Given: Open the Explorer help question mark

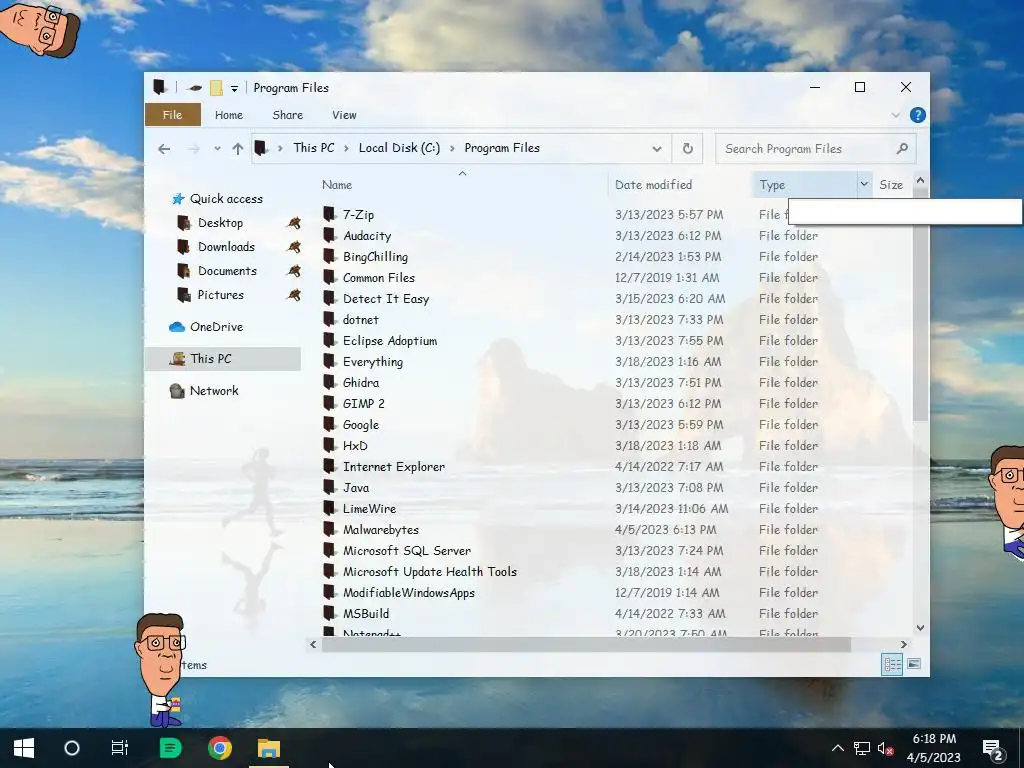Looking at the screenshot, I should 918,115.
